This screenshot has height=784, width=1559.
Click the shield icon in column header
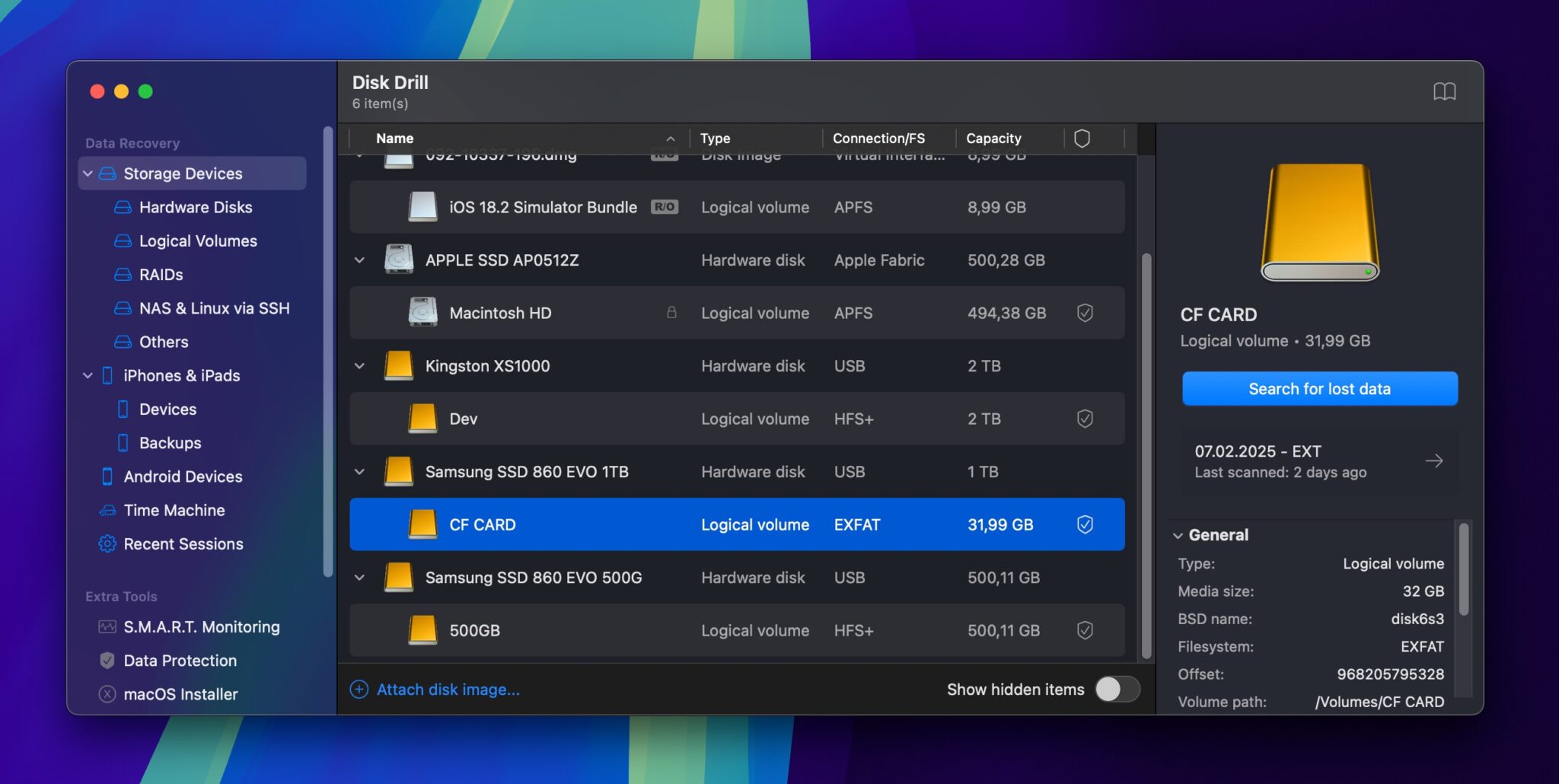(1083, 138)
